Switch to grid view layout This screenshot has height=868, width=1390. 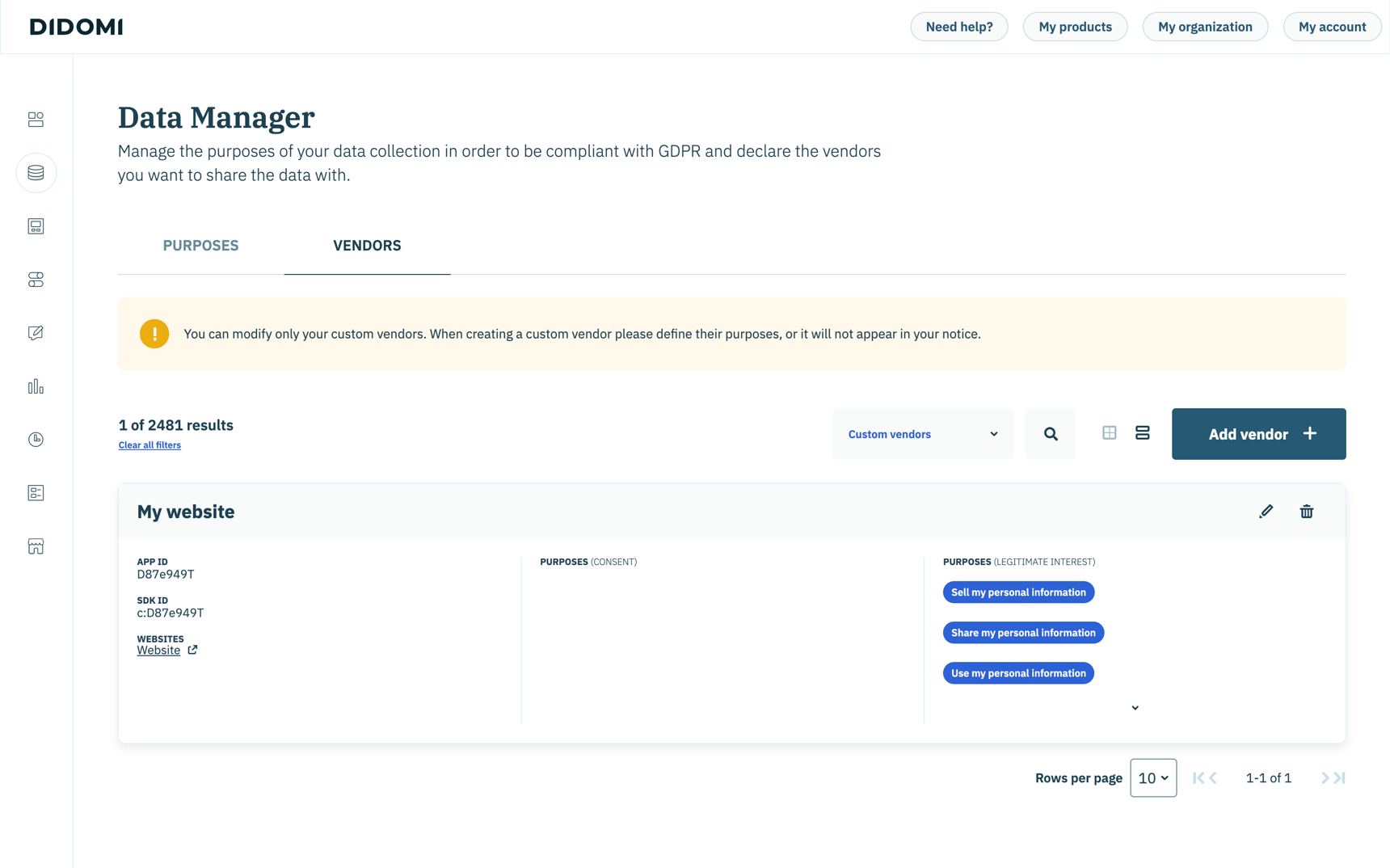(x=1109, y=432)
